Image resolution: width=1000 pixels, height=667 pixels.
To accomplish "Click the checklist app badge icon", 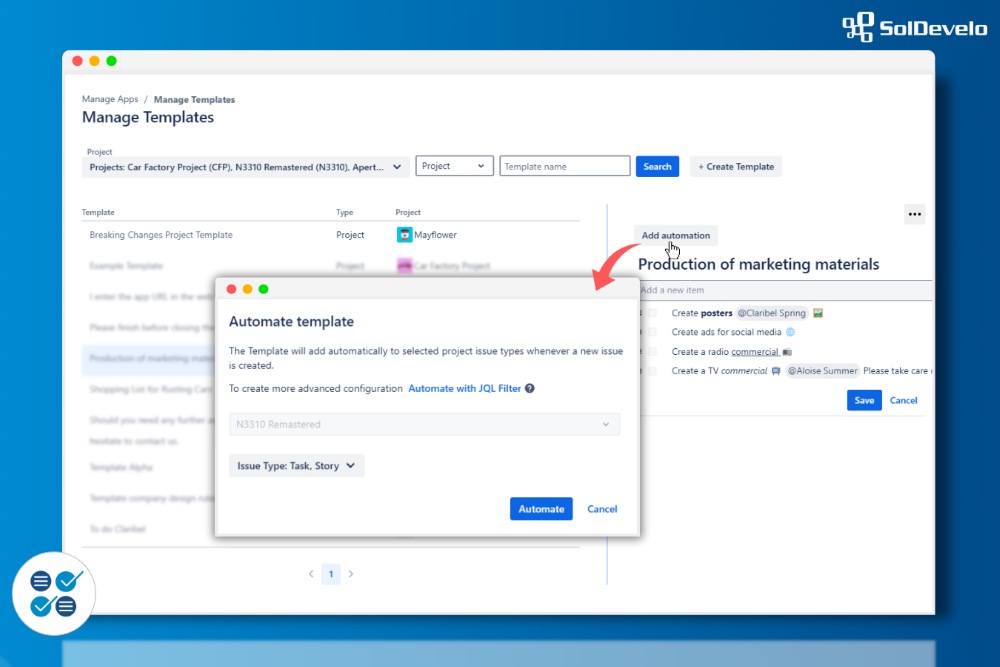I will click(x=54, y=593).
